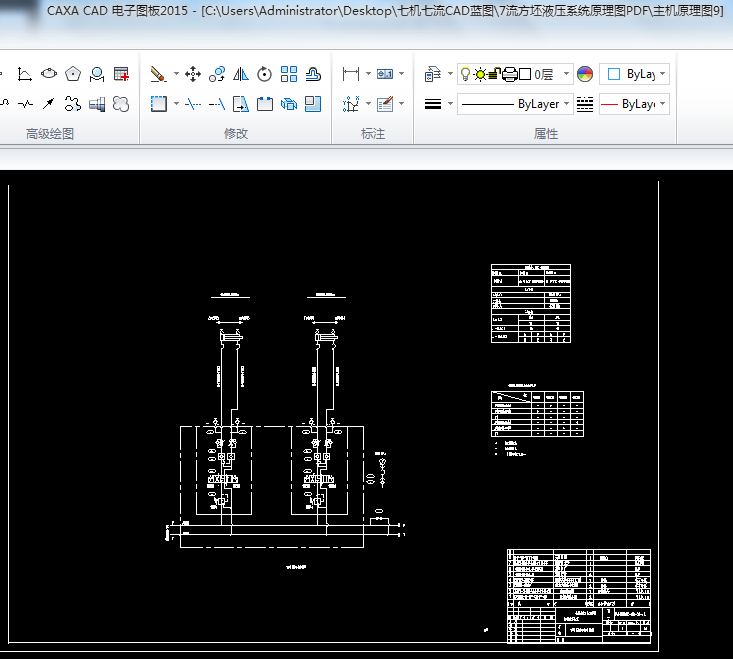Select the Arrow drawing tool
The image size is (733, 659).
(48, 103)
